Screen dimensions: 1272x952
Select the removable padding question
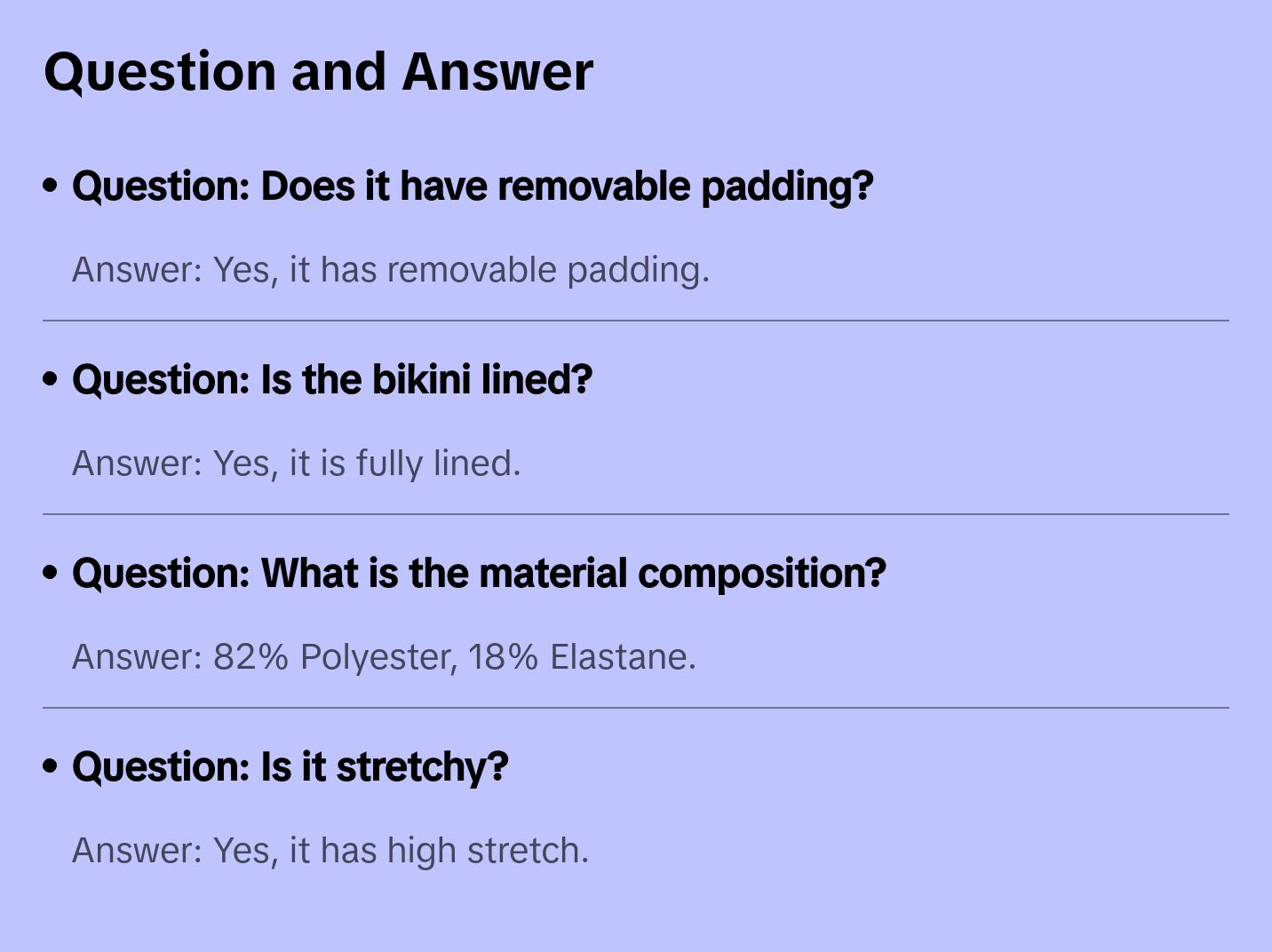pyautogui.click(x=473, y=186)
